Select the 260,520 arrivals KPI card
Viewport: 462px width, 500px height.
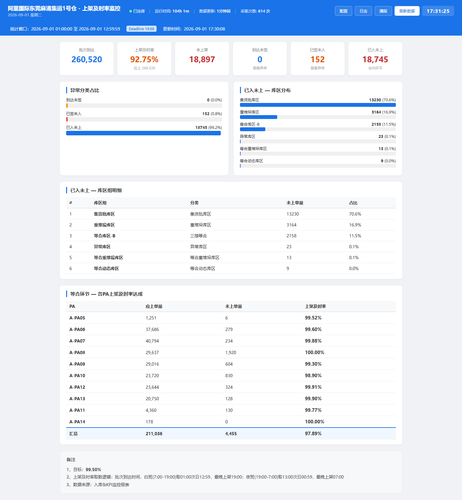pos(87,59)
